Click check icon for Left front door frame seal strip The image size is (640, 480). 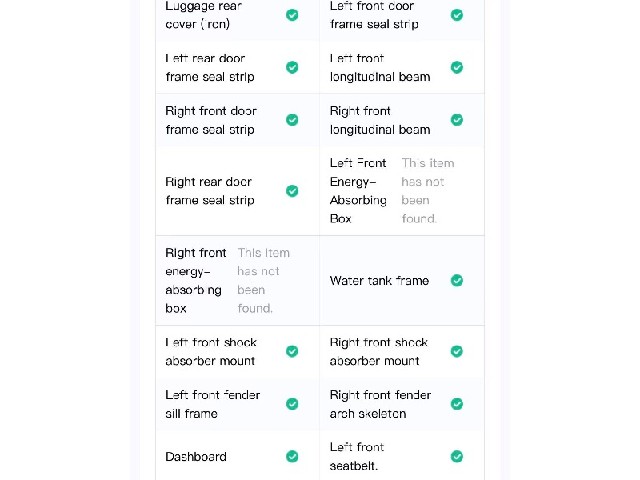(457, 15)
